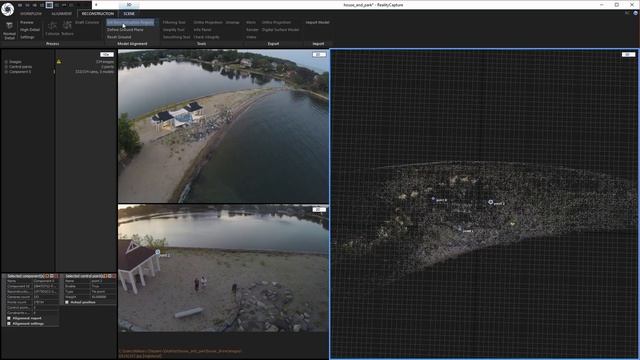Open view-type selector on bottom gazebo photo

[319, 209]
